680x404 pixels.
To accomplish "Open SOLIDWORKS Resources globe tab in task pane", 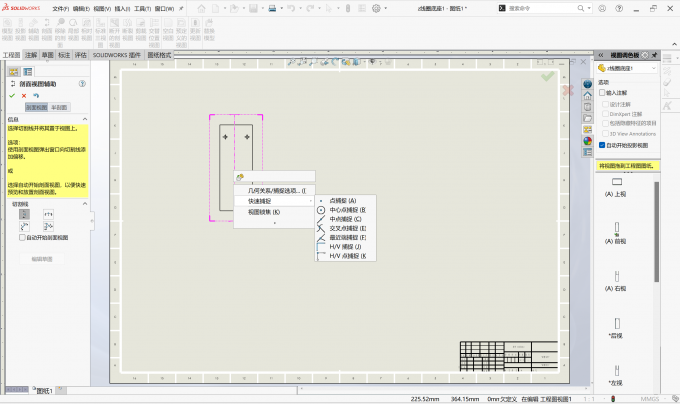I will click(x=588, y=84).
